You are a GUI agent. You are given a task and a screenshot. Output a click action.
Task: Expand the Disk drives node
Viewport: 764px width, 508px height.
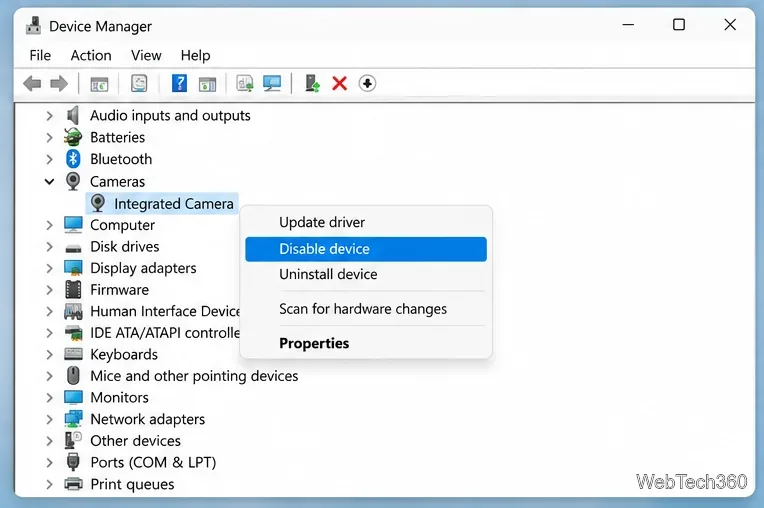coord(49,246)
